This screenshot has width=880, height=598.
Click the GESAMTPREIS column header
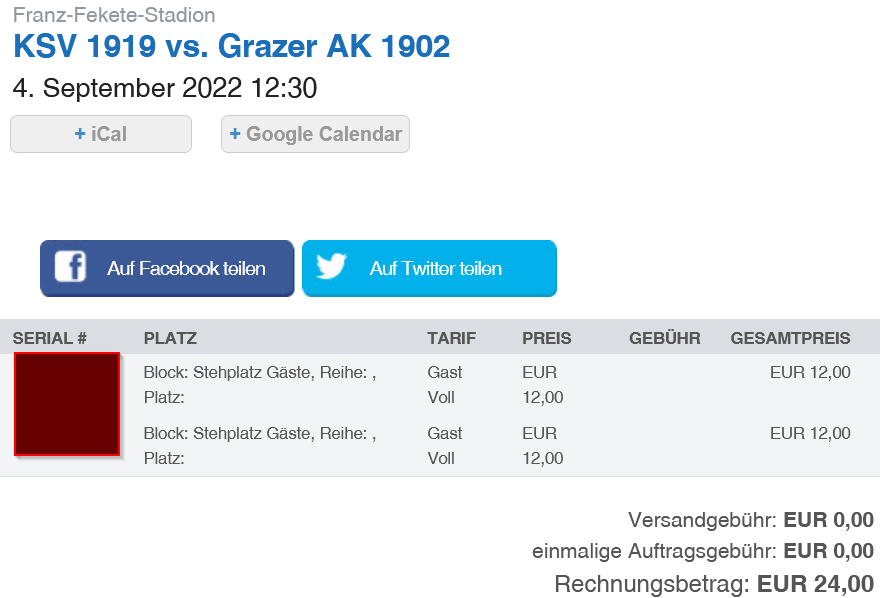coord(790,338)
